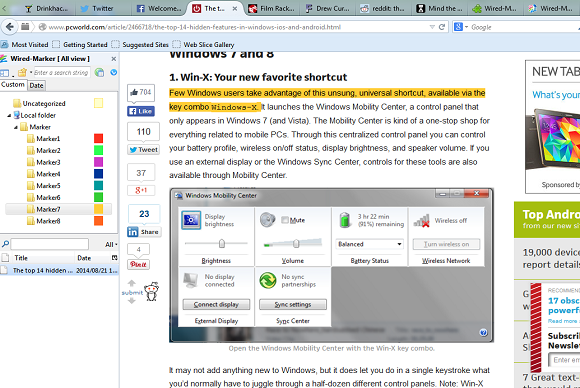Click the LinkedIn Share button
Image resolution: width=580 pixels, height=388 pixels.
point(144,232)
